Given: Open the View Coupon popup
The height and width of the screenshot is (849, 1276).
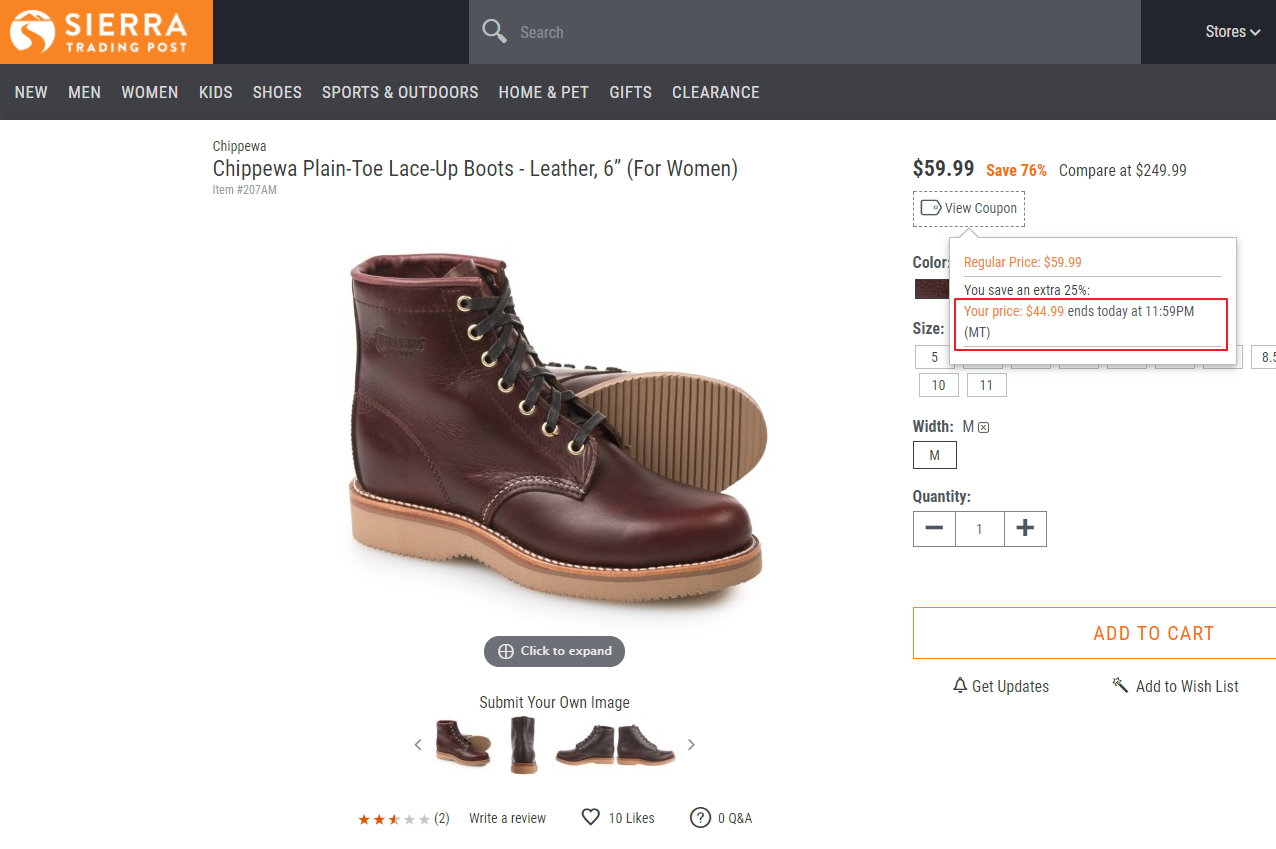Looking at the screenshot, I should [969, 208].
